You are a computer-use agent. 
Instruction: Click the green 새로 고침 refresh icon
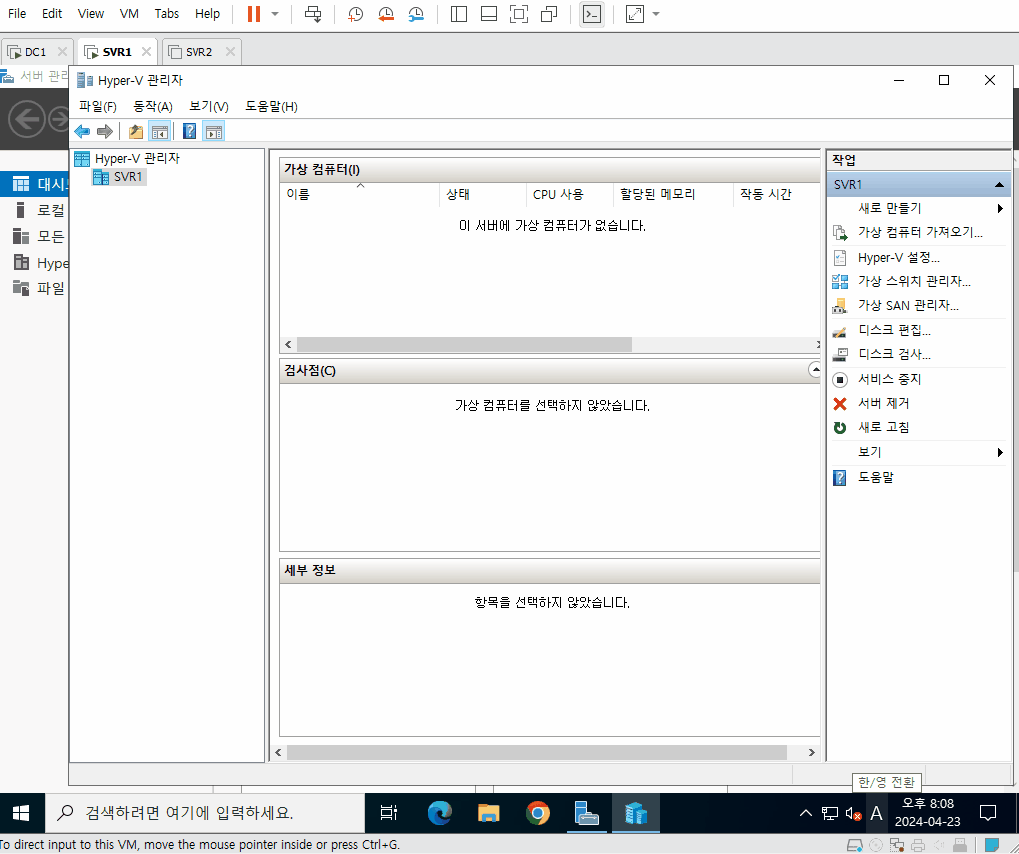[840, 428]
